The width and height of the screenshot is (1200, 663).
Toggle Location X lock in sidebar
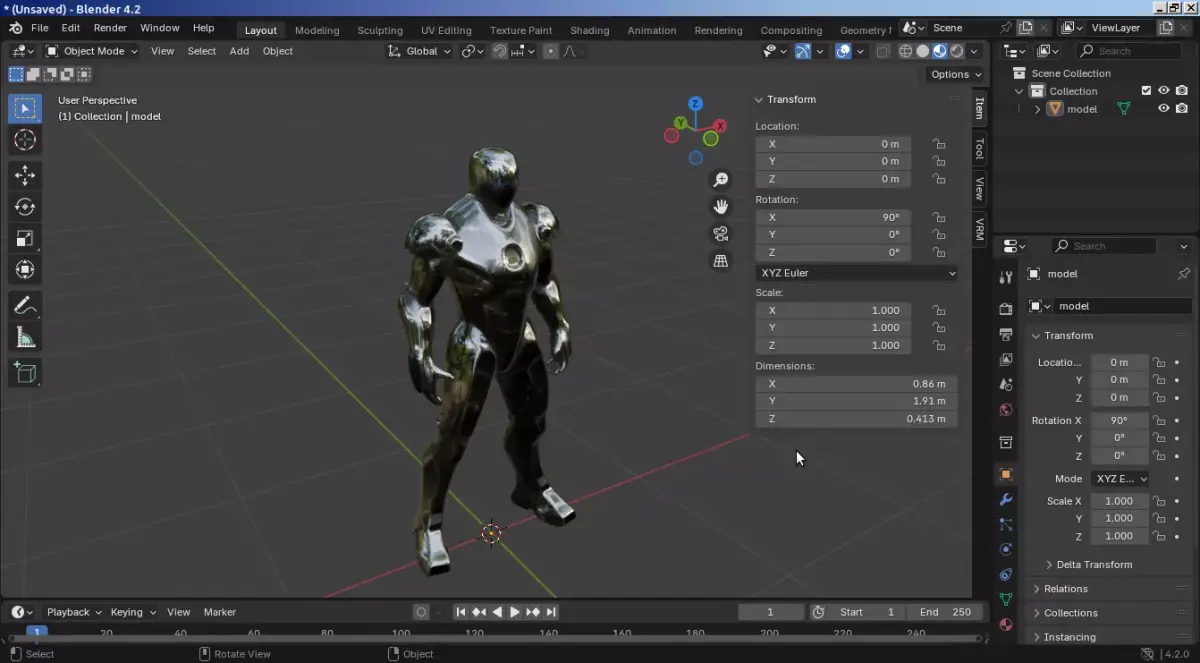click(x=939, y=144)
